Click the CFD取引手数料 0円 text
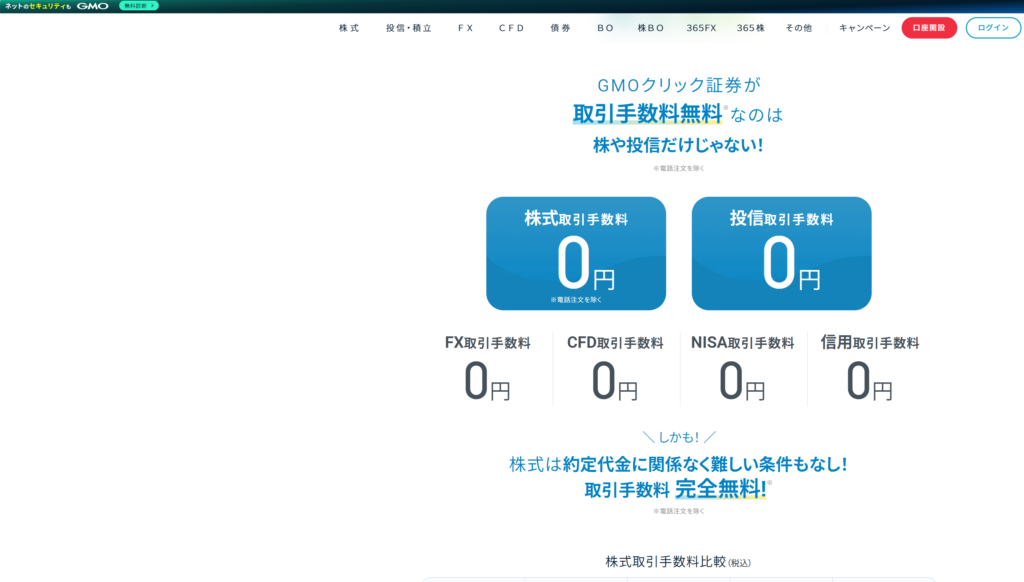This screenshot has width=1024, height=582. [615, 368]
